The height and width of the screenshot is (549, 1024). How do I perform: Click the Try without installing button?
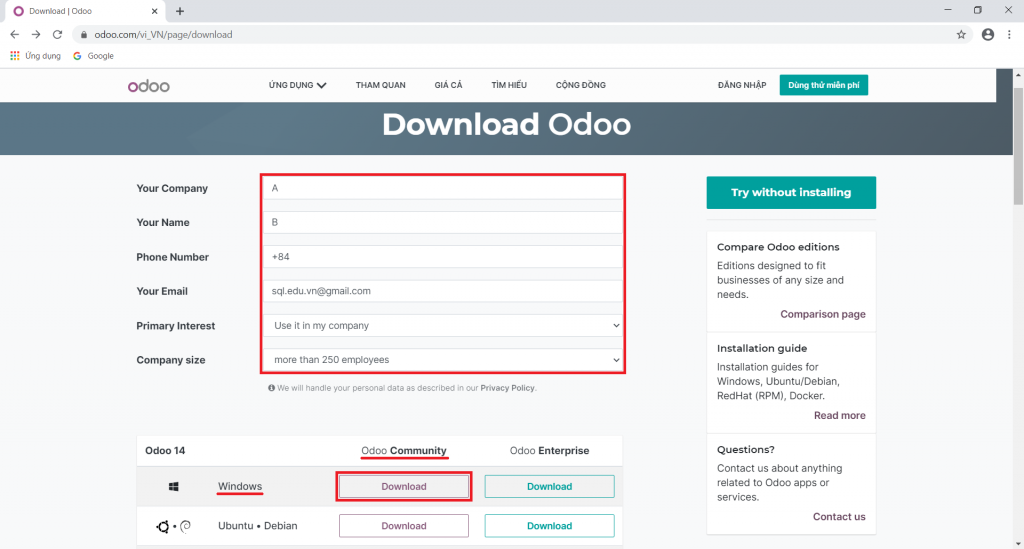(791, 193)
